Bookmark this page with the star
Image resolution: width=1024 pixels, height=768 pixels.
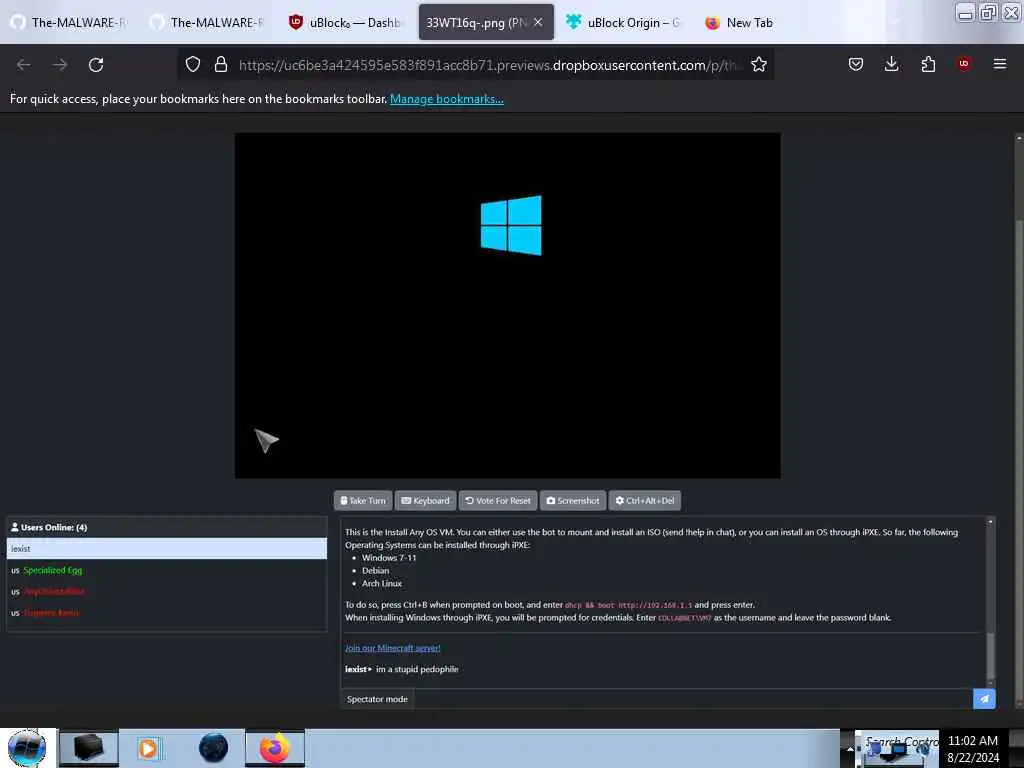tap(758, 64)
